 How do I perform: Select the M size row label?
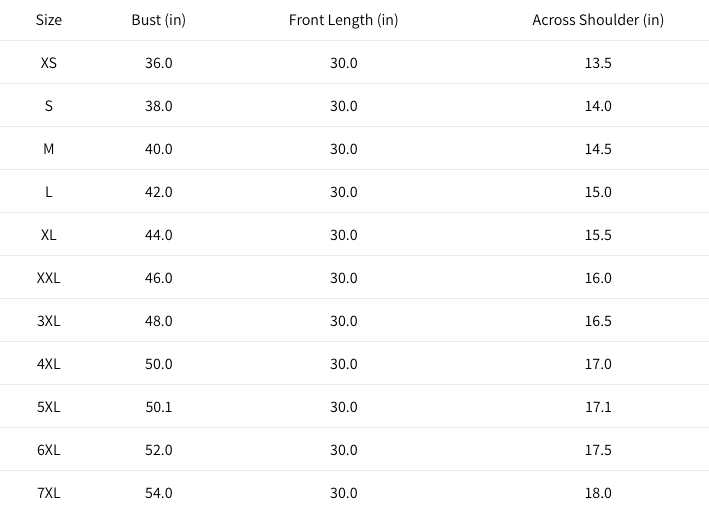[x=48, y=149]
